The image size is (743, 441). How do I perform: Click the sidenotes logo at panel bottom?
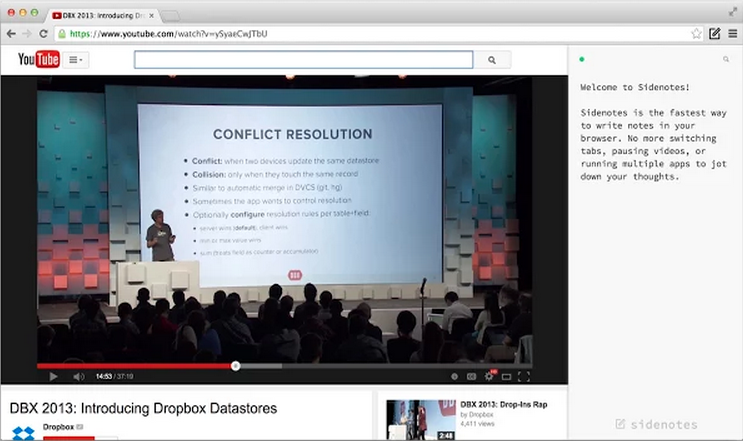tap(656, 424)
